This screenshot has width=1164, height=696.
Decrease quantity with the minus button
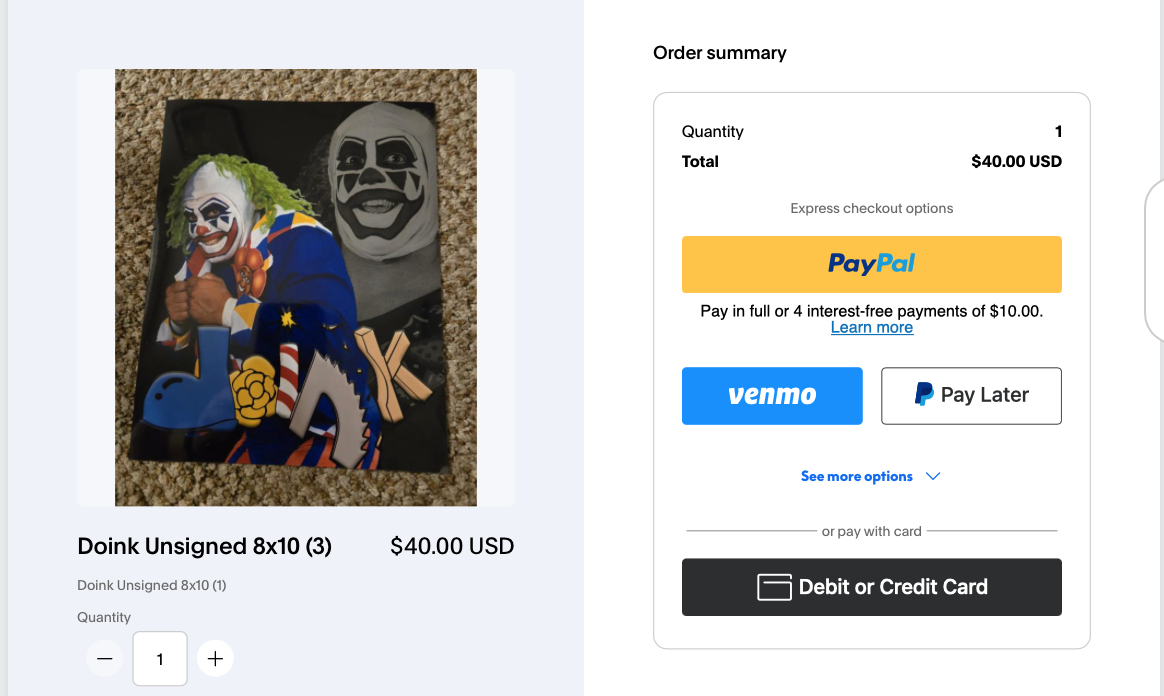point(105,658)
